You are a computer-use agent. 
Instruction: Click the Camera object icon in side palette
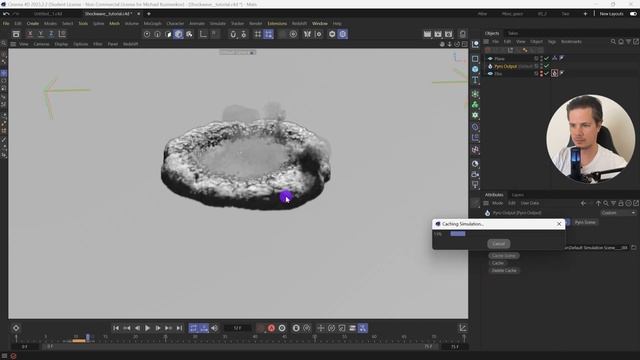click(475, 174)
